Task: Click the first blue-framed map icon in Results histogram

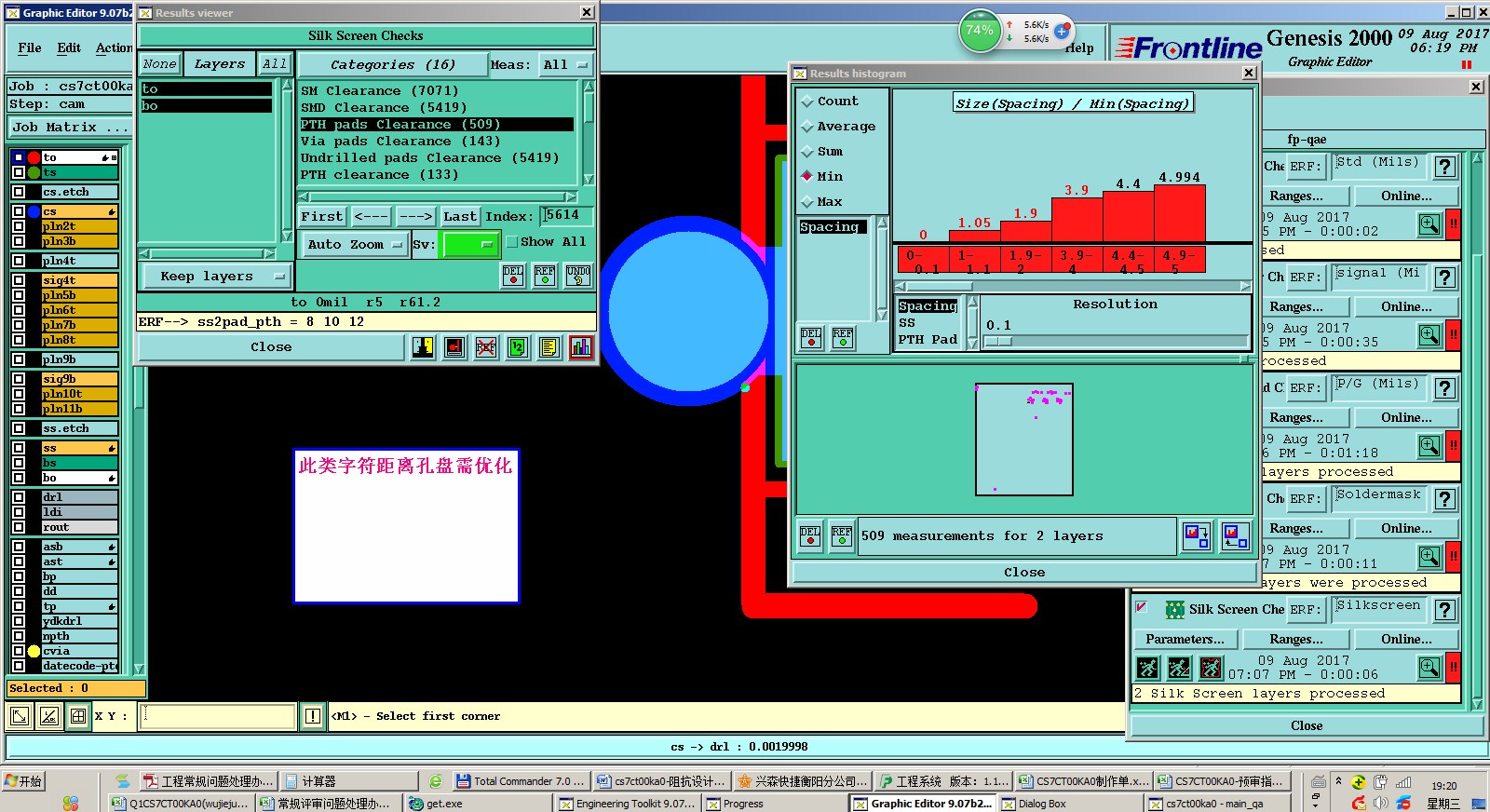Action: tap(1196, 536)
